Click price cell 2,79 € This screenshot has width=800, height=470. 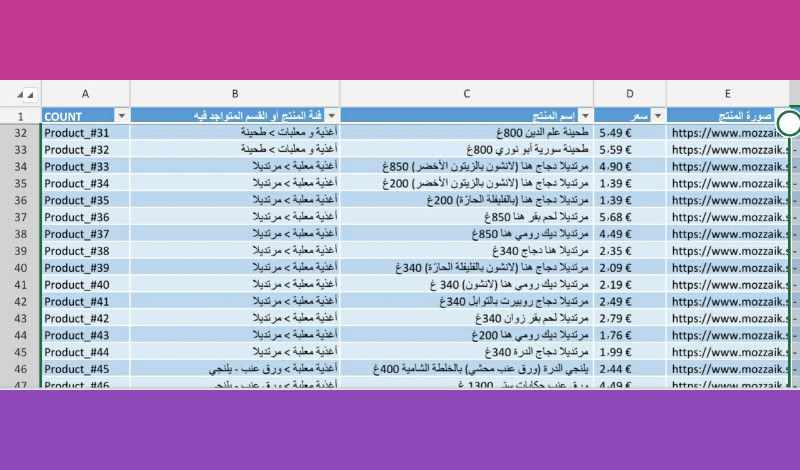630,318
